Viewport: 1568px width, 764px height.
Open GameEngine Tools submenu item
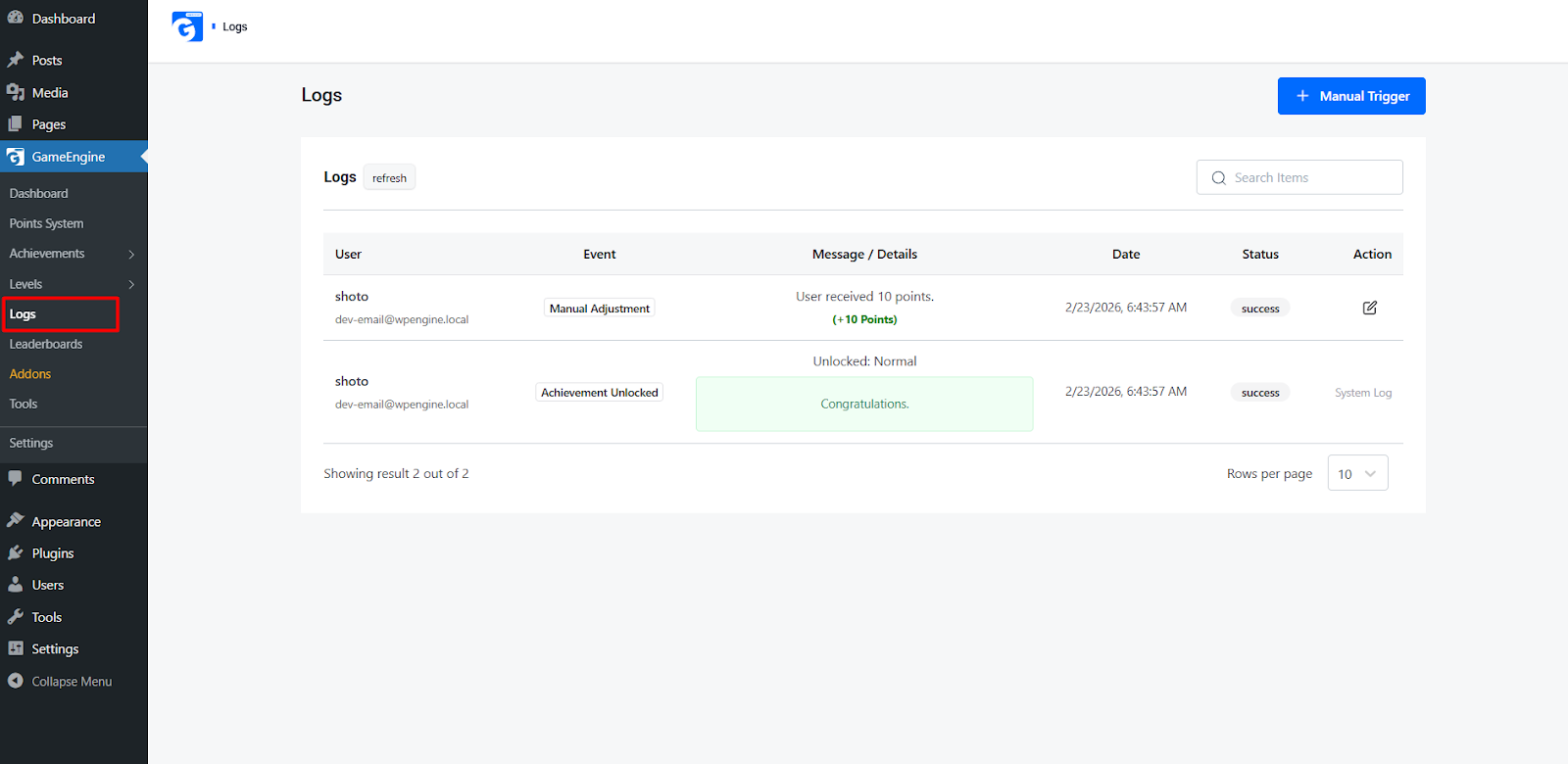(x=24, y=404)
